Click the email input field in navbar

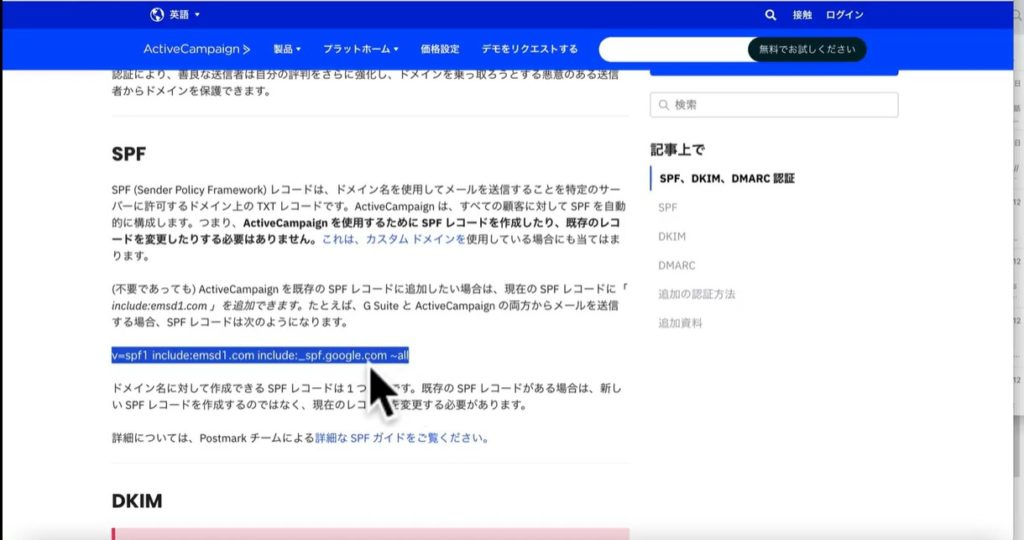(673, 50)
